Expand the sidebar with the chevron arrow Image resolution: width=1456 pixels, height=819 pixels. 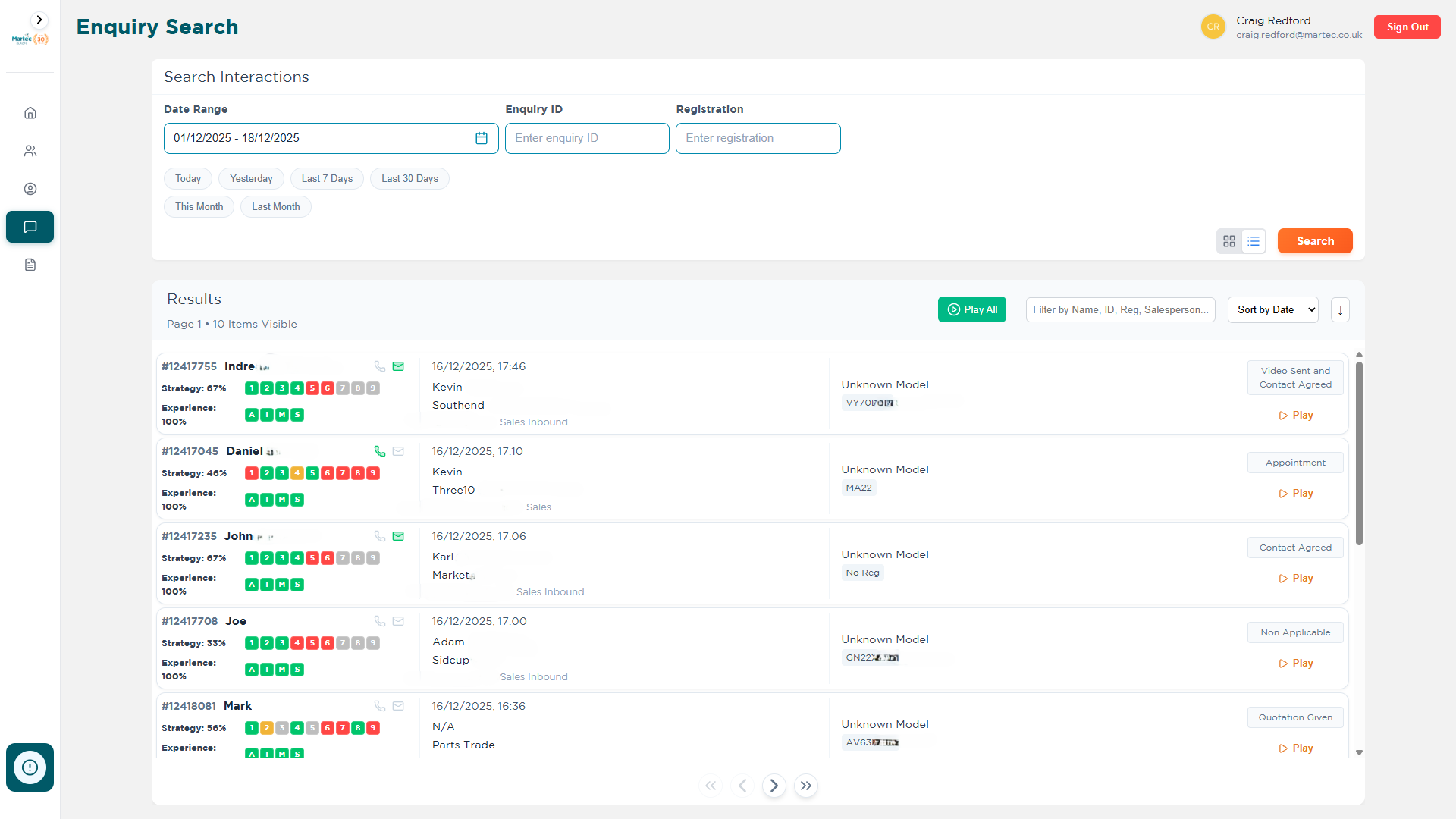click(39, 20)
